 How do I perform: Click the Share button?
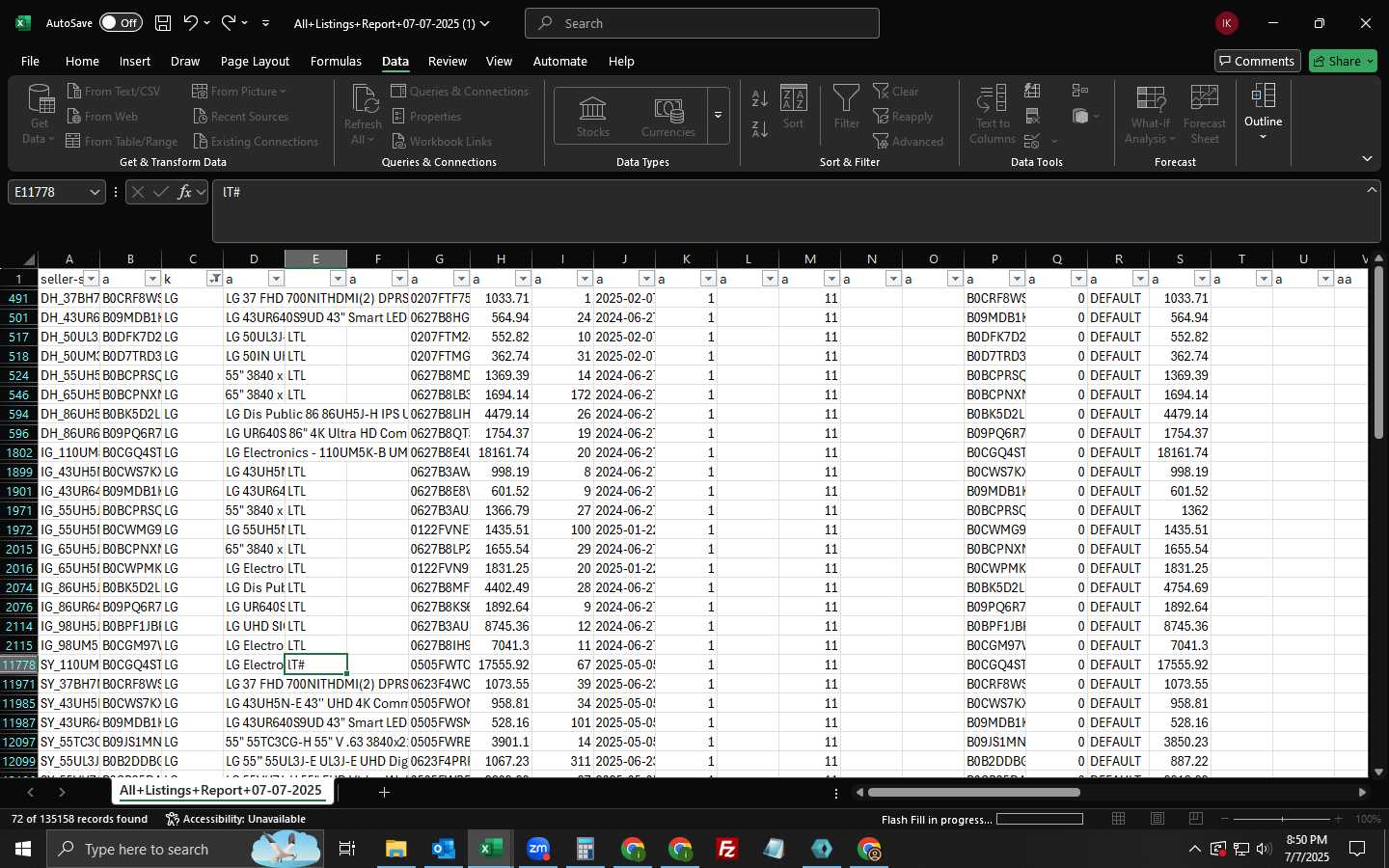[x=1343, y=61]
